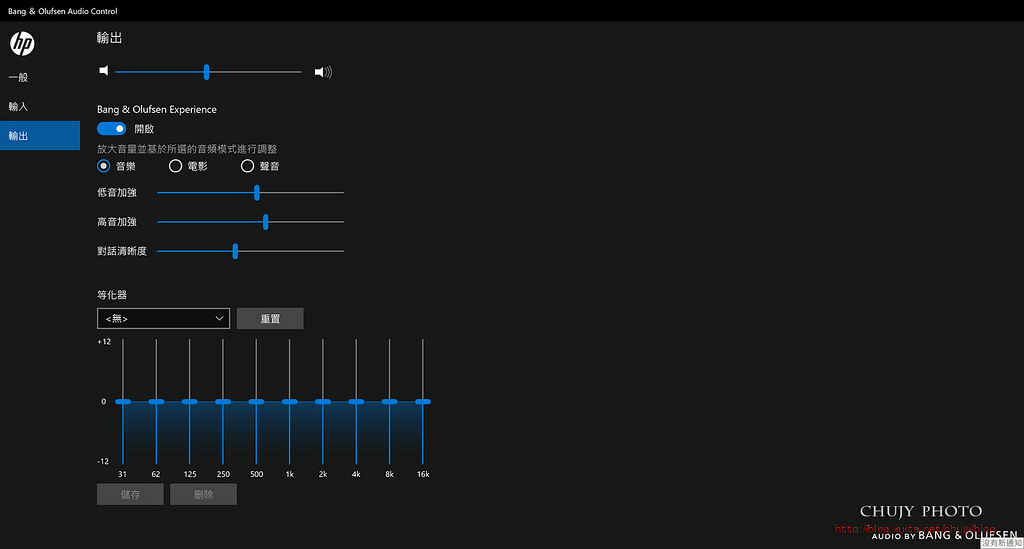Image resolution: width=1024 pixels, height=549 pixels.
Task: Click the 1k equalizer band handle
Action: (x=289, y=401)
